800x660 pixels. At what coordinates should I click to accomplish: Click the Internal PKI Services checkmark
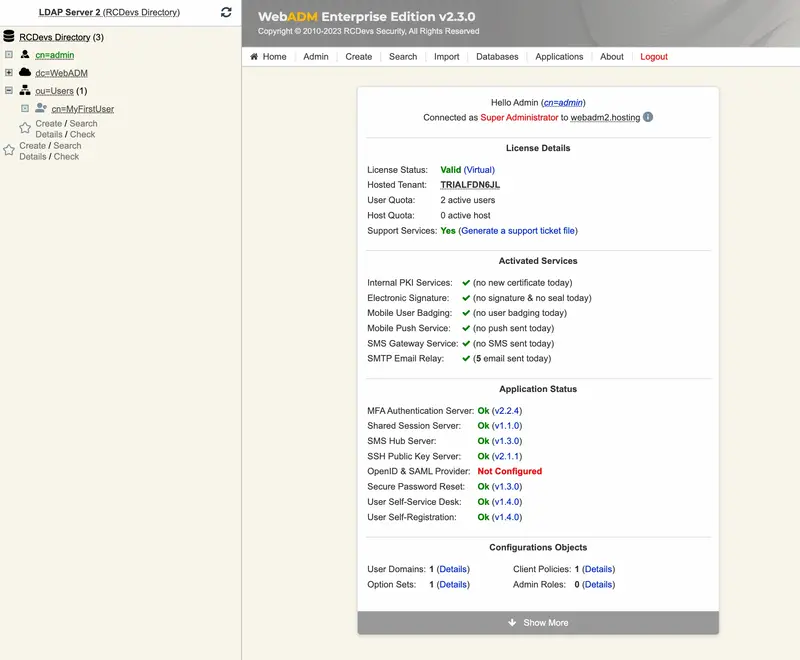(x=466, y=283)
